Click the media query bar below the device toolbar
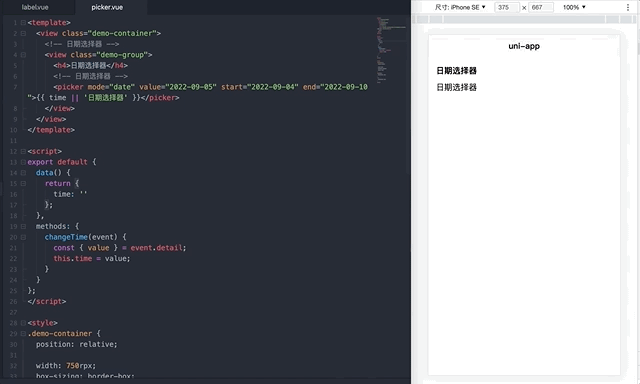Viewport: 640px width, 384px height. 524,19
